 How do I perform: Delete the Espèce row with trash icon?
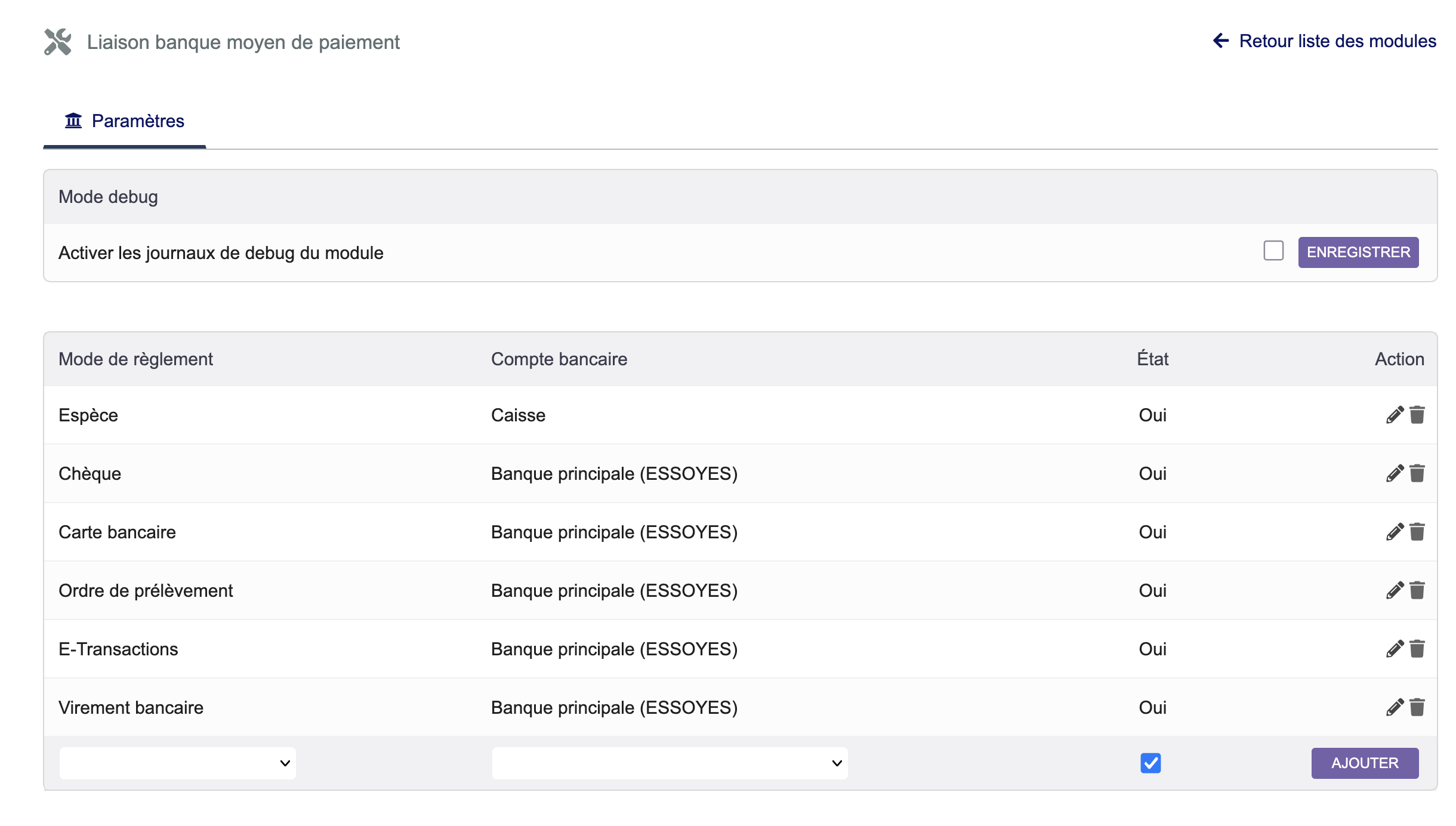click(1417, 415)
